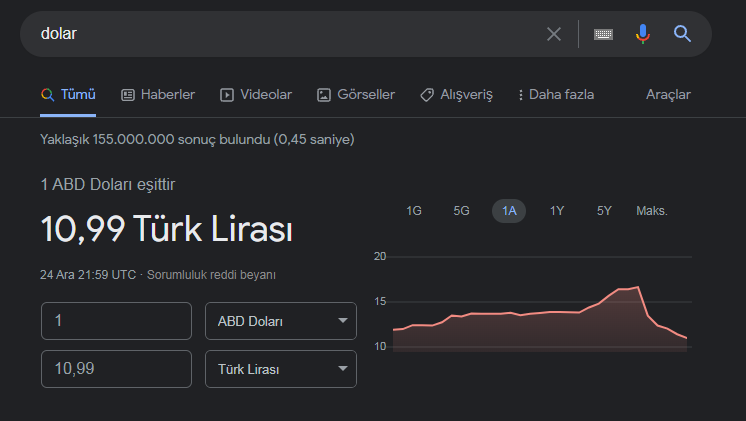Show the 1Y chart range
The width and height of the screenshot is (746, 421).
point(557,211)
